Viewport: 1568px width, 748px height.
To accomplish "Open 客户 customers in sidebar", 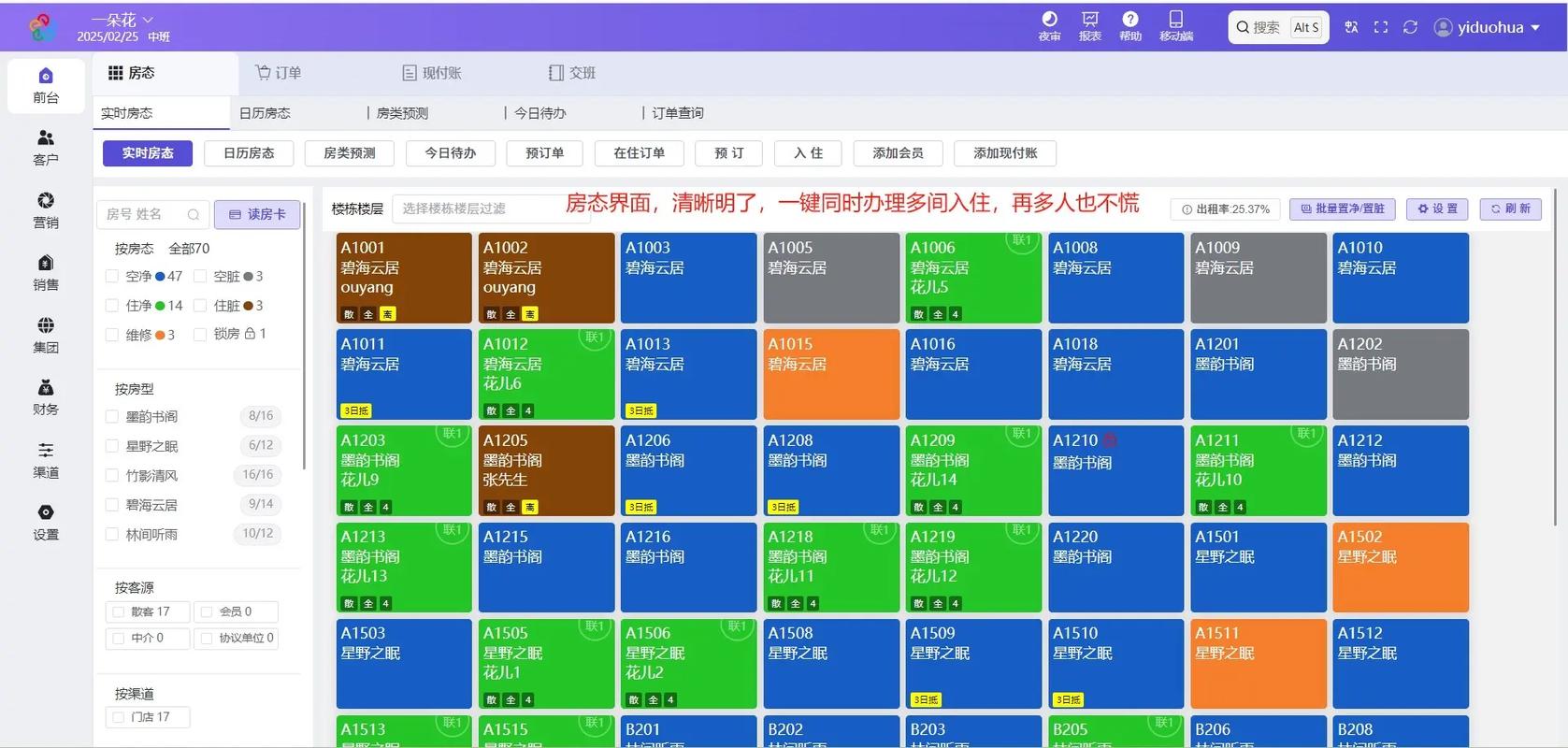I will click(x=46, y=148).
